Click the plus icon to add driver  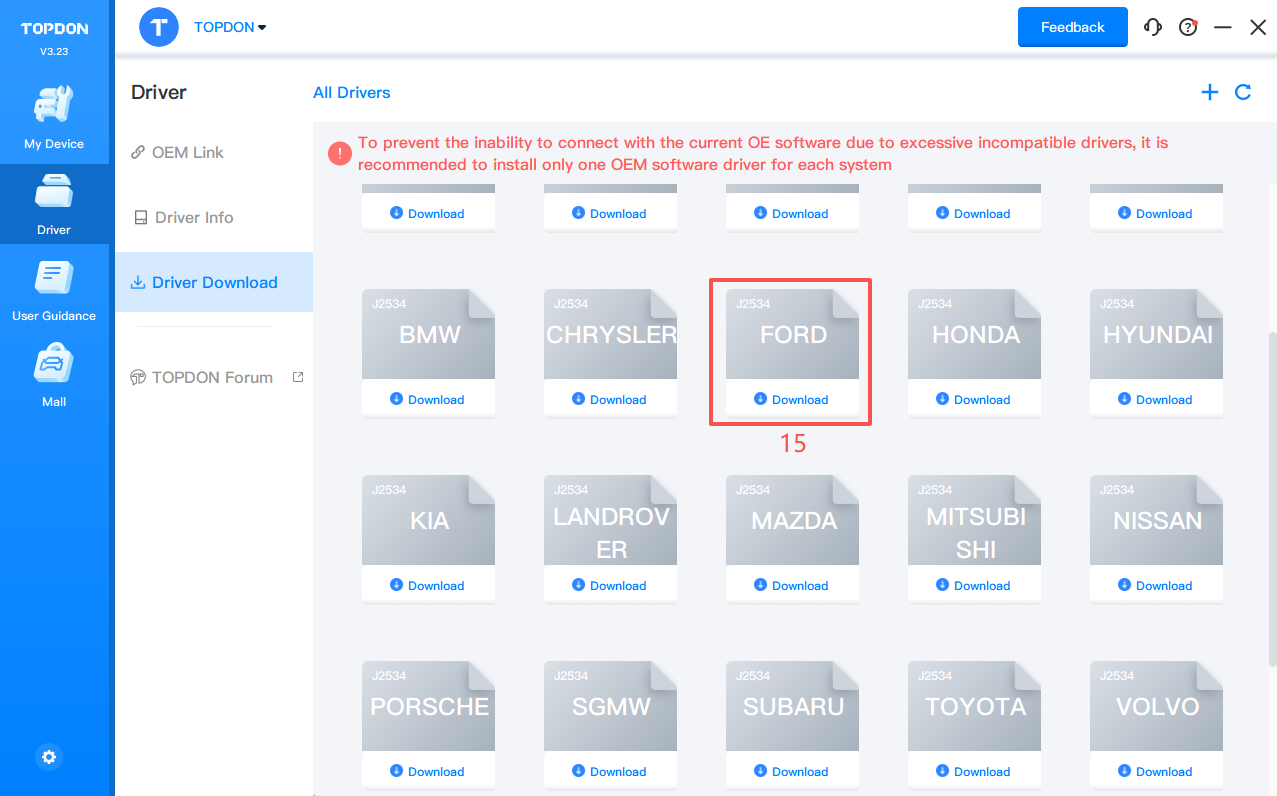coord(1210,92)
